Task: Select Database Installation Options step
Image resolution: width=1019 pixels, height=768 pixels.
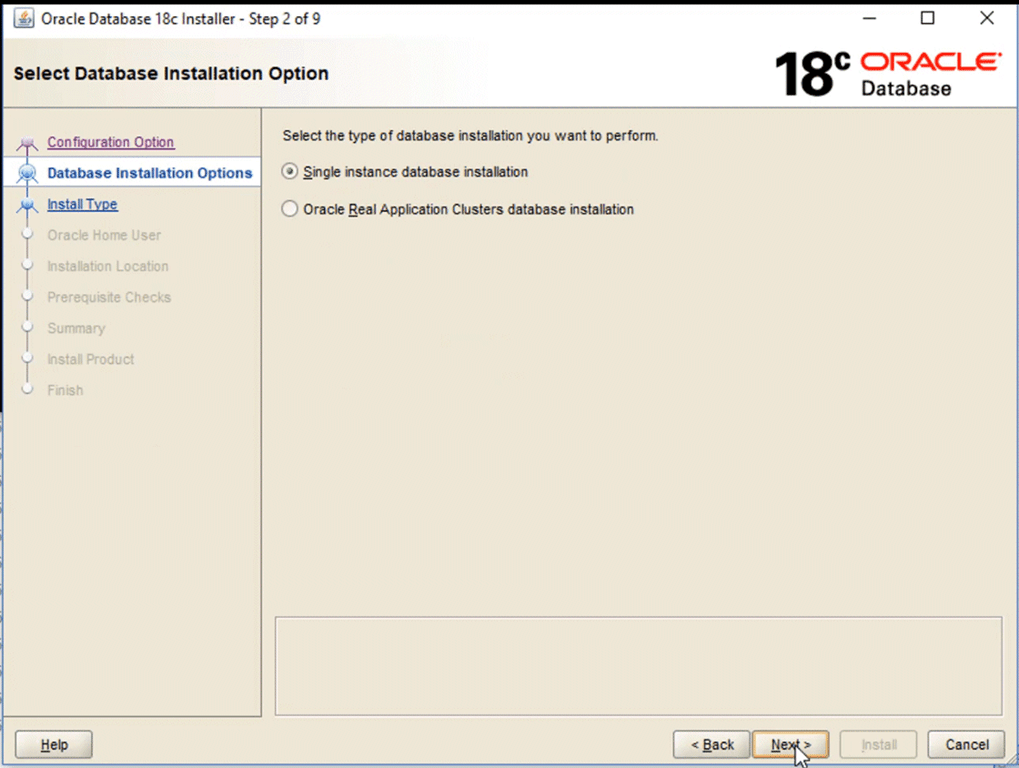Action: [149, 173]
